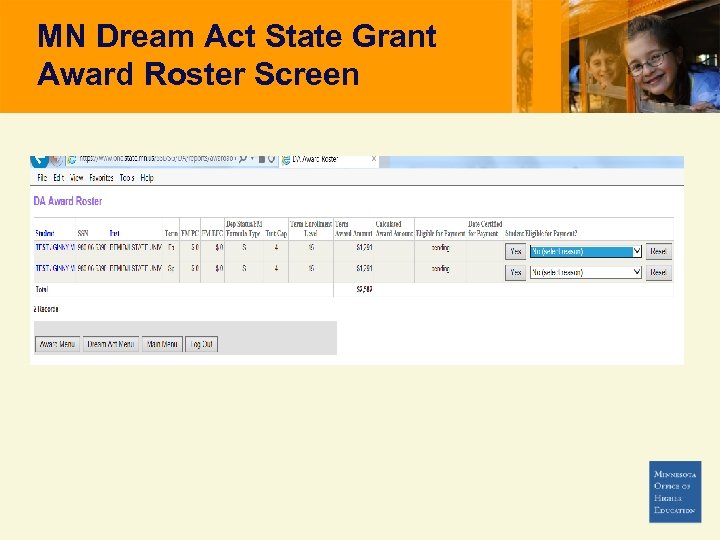Click Yes button for the Fa term row
Viewport: 720px width, 540px height.
pyautogui.click(x=515, y=251)
